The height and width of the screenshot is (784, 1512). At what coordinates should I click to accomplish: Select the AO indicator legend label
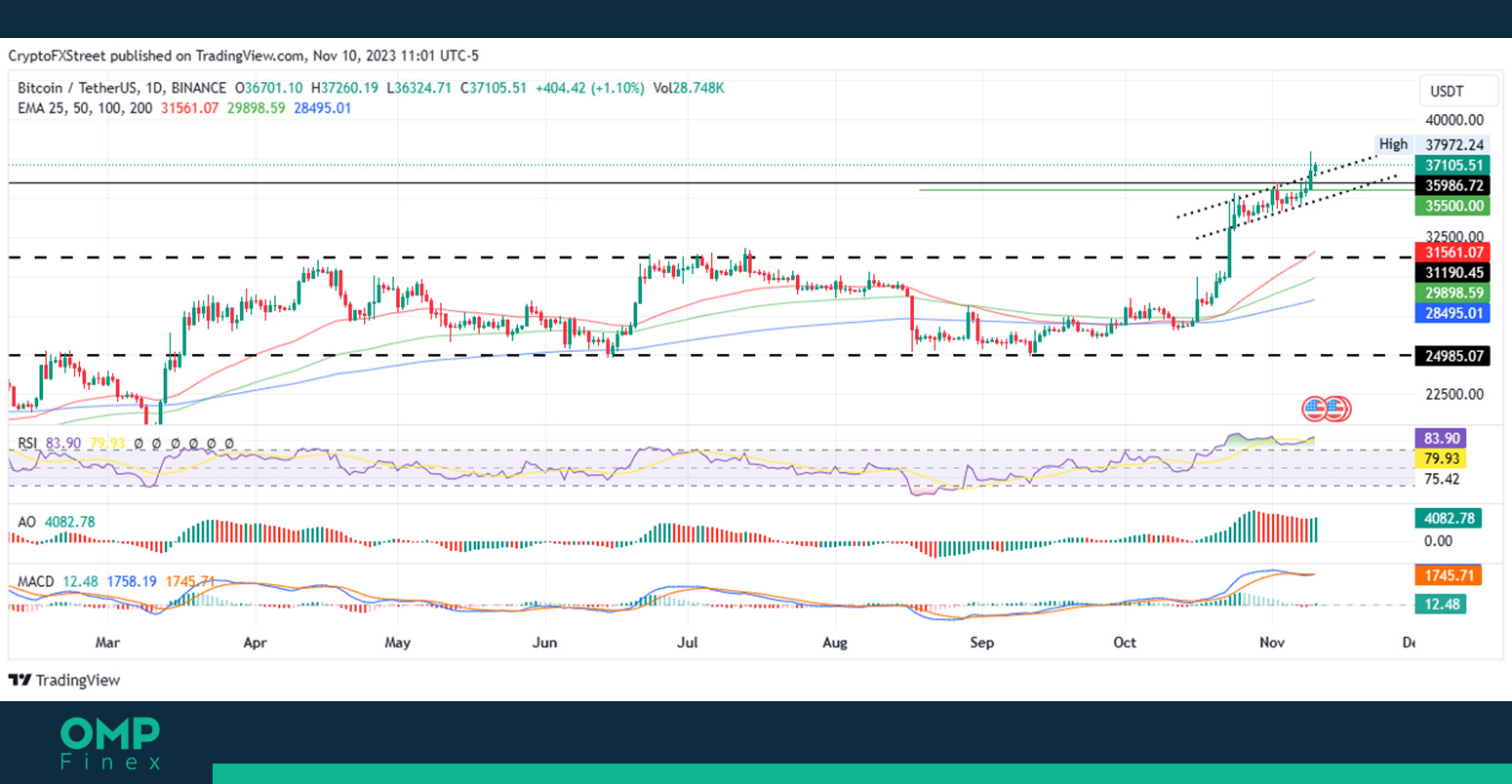[26, 522]
